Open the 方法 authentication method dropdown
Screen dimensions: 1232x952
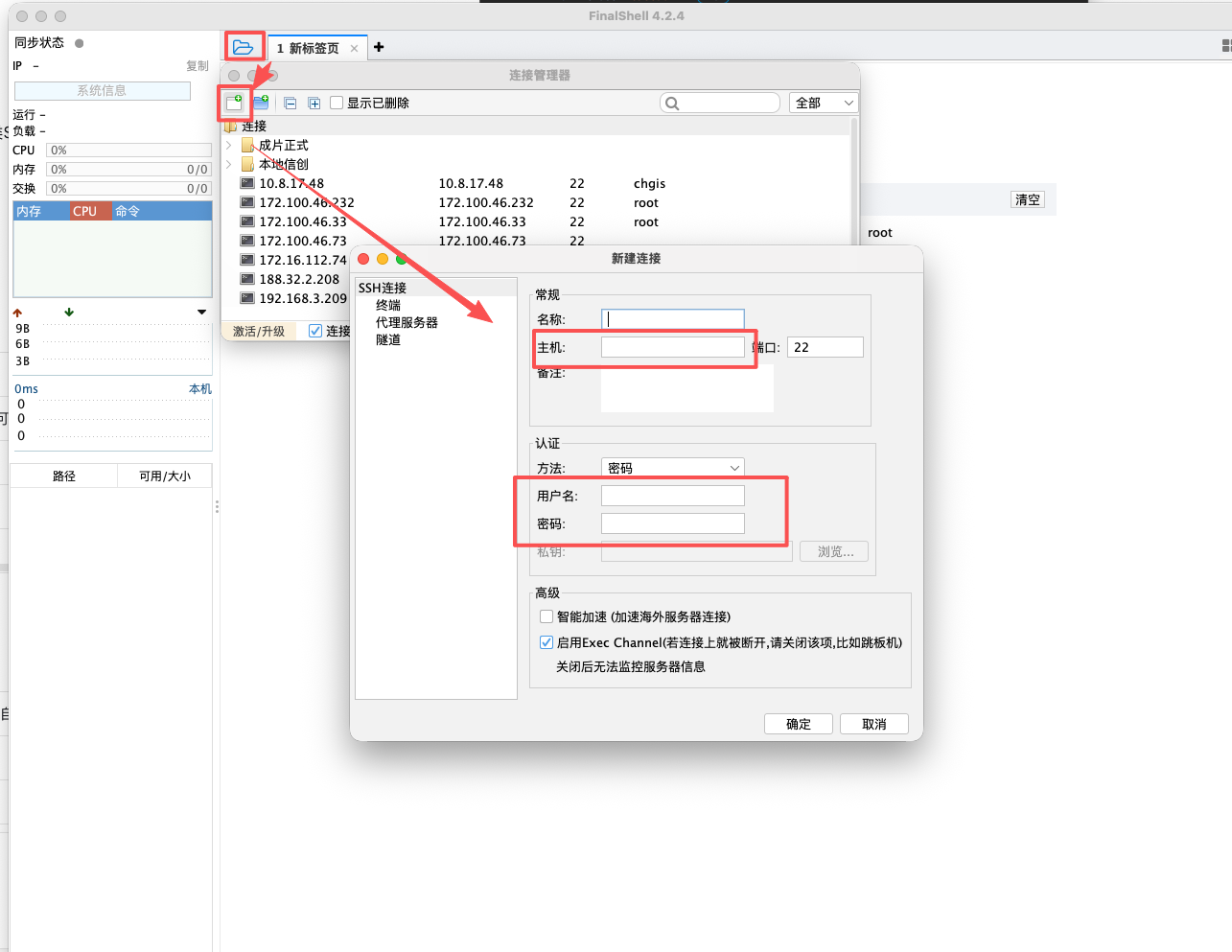[x=672, y=468]
